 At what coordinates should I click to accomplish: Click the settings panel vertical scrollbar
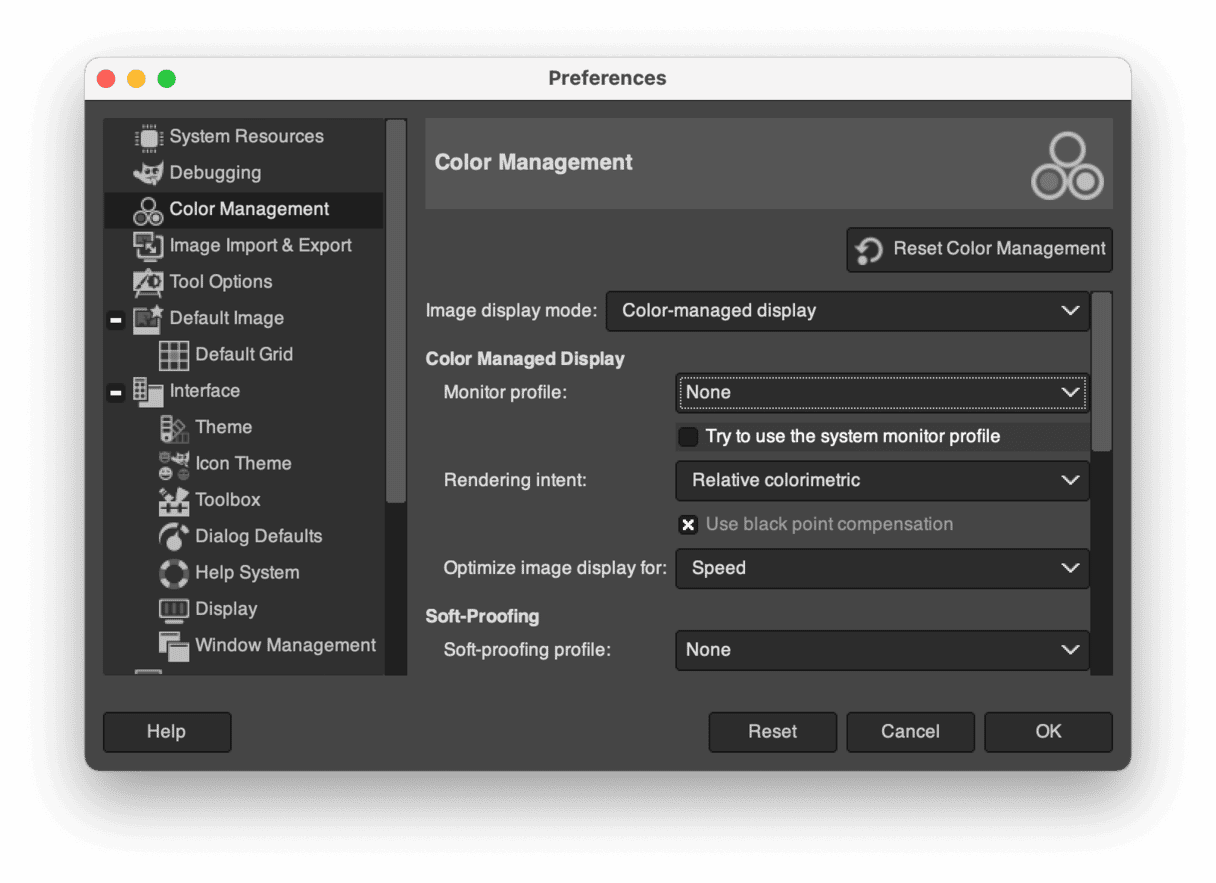(x=1101, y=372)
